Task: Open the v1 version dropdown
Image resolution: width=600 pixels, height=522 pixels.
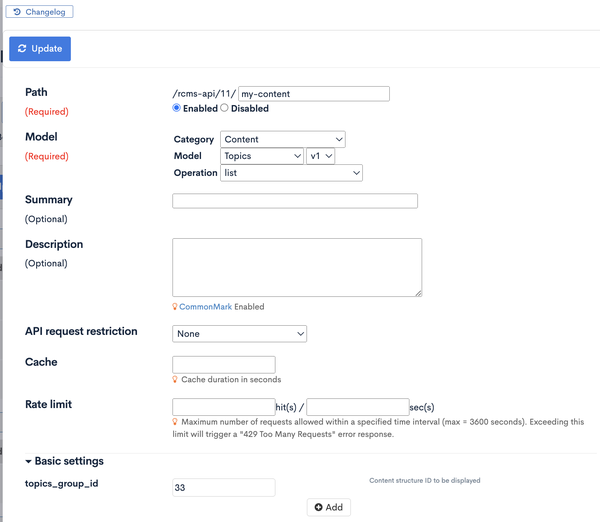Action: click(321, 156)
